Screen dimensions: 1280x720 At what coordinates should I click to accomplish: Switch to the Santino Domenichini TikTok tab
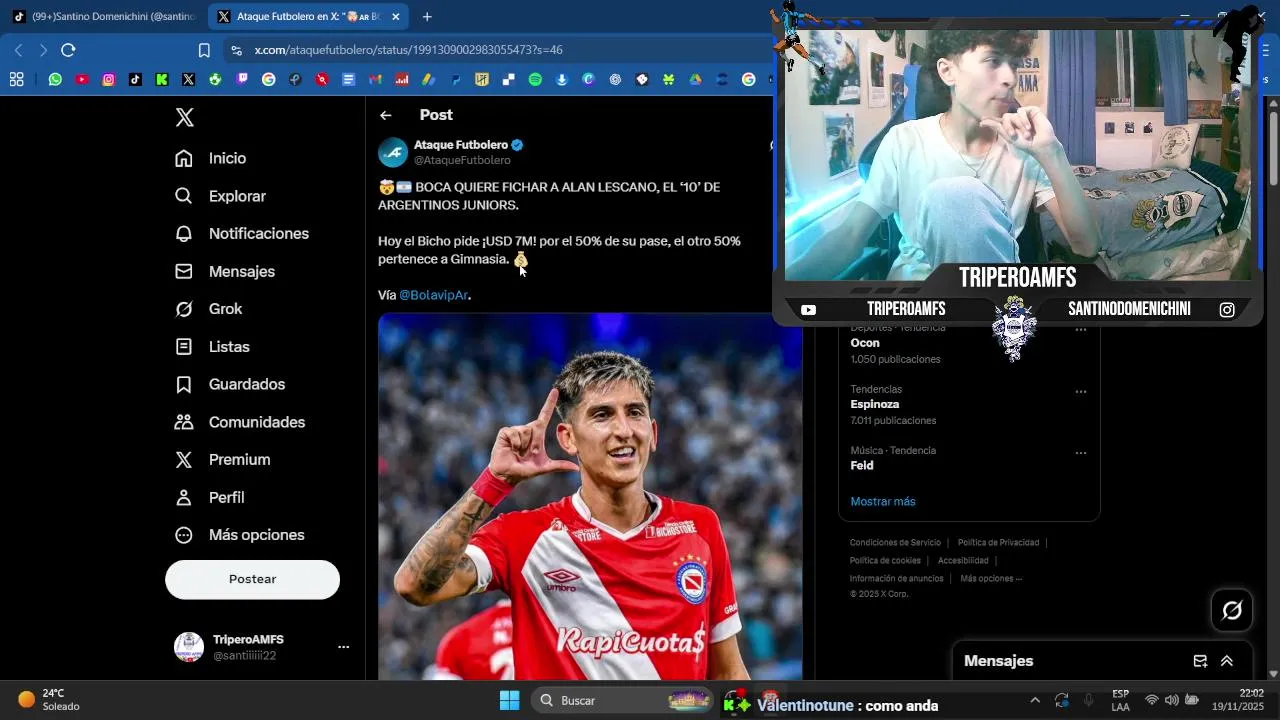point(103,16)
